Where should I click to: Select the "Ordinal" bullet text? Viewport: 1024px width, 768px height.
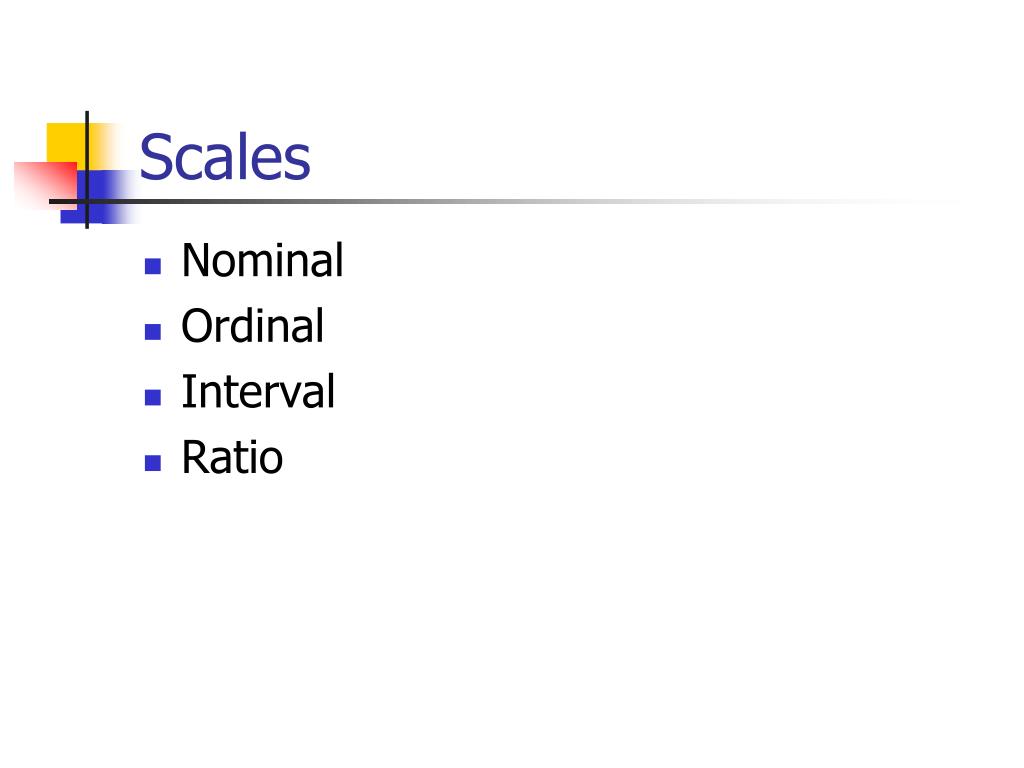coord(252,327)
